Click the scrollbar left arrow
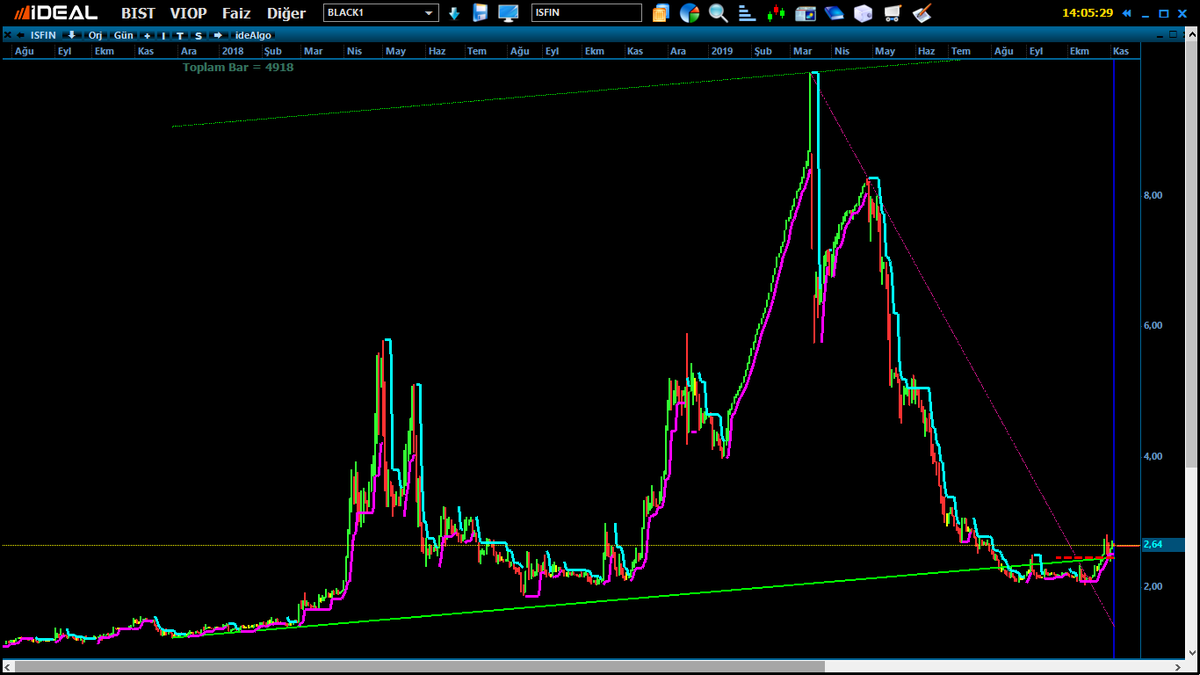 [x=7, y=666]
